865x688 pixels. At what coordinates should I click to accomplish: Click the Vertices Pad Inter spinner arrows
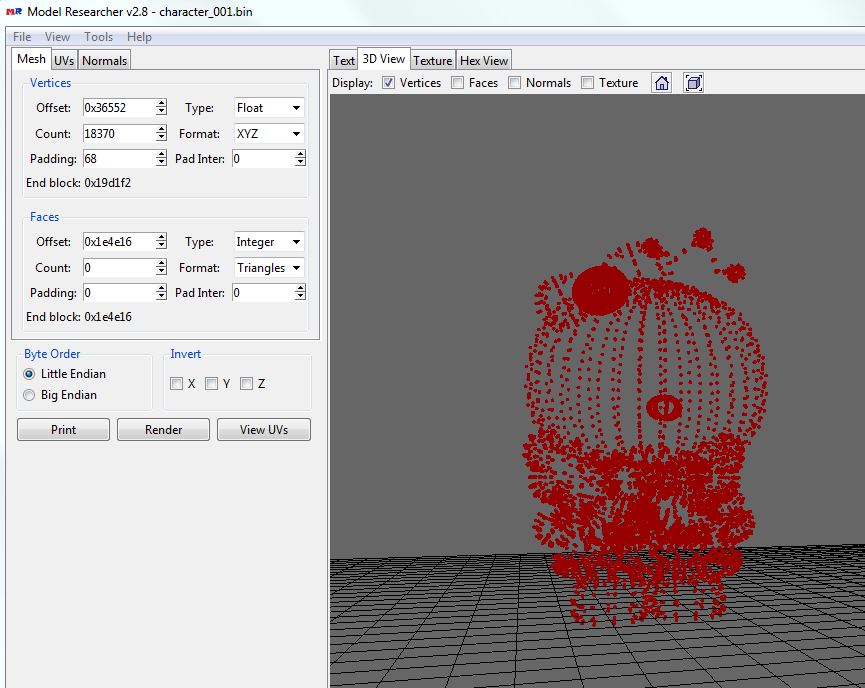pos(300,159)
